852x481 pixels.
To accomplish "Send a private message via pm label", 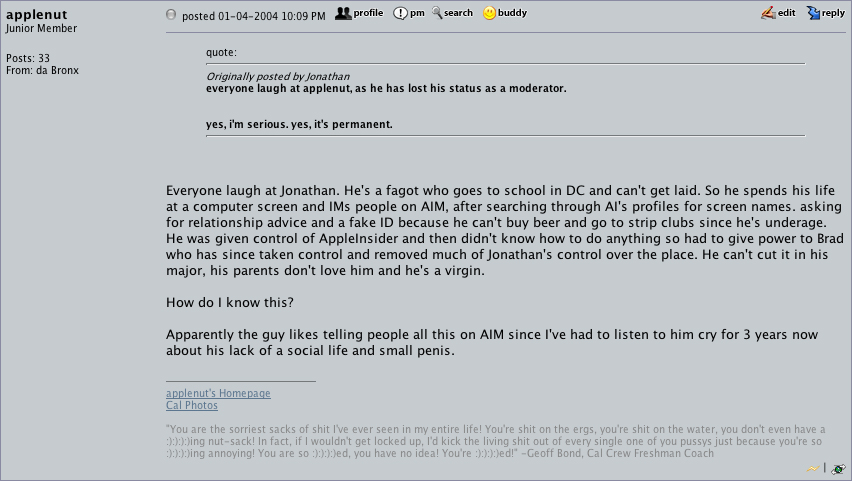I will click(x=417, y=13).
